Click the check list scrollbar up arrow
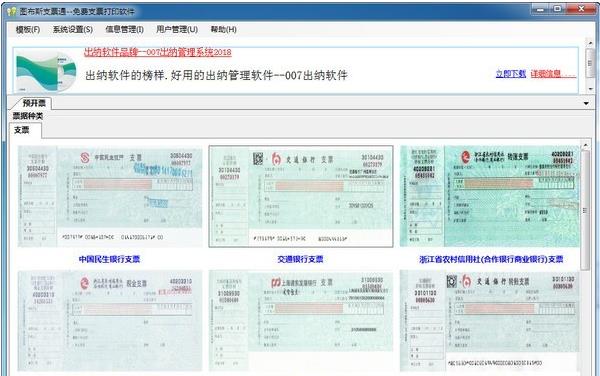Image resolution: width=600 pixels, height=376 pixels. [x=585, y=145]
